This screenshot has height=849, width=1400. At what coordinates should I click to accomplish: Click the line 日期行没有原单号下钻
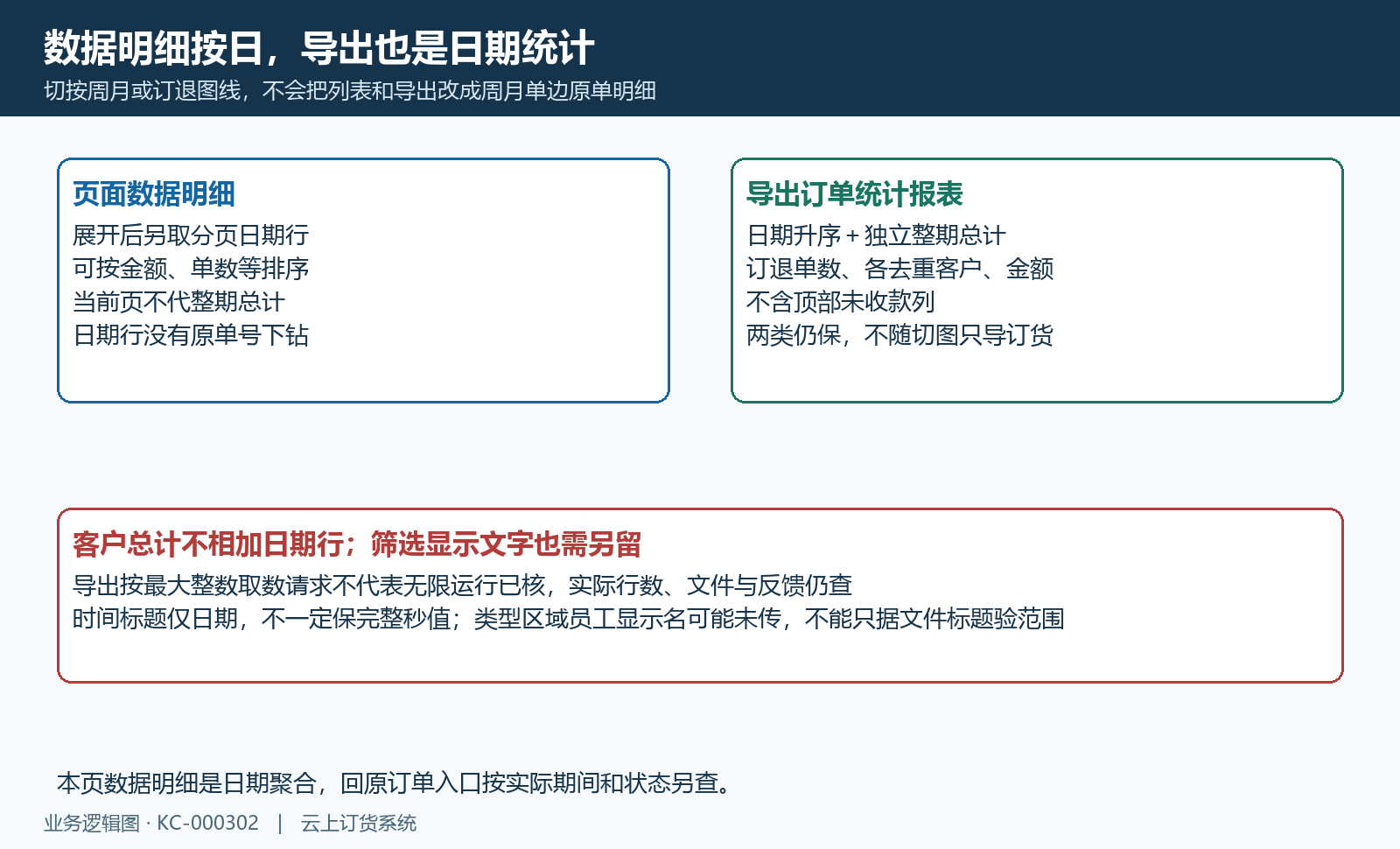point(191,335)
